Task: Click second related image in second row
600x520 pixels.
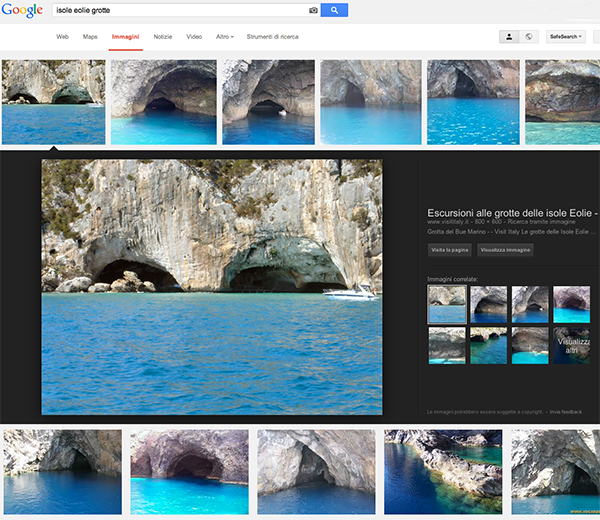Action: click(x=489, y=346)
